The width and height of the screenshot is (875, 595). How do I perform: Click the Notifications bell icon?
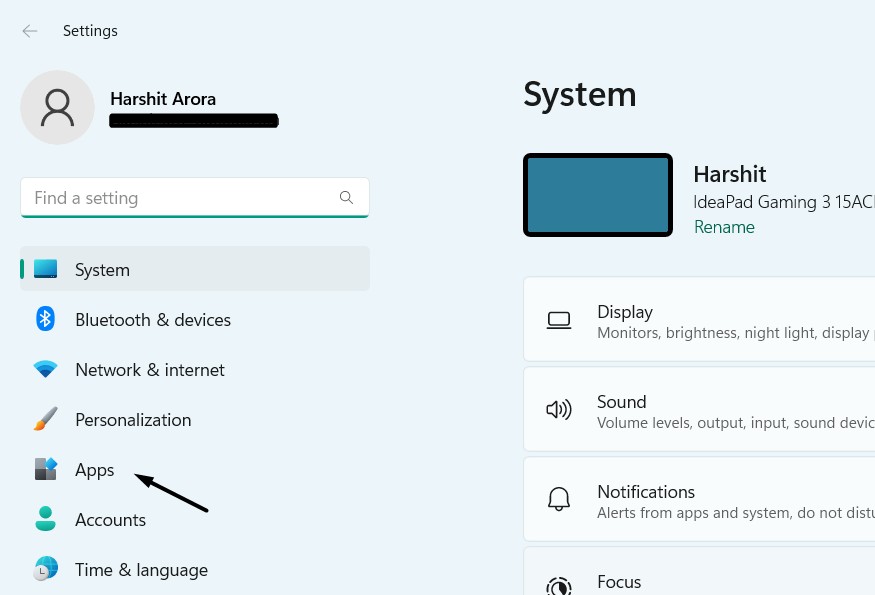pyautogui.click(x=559, y=500)
